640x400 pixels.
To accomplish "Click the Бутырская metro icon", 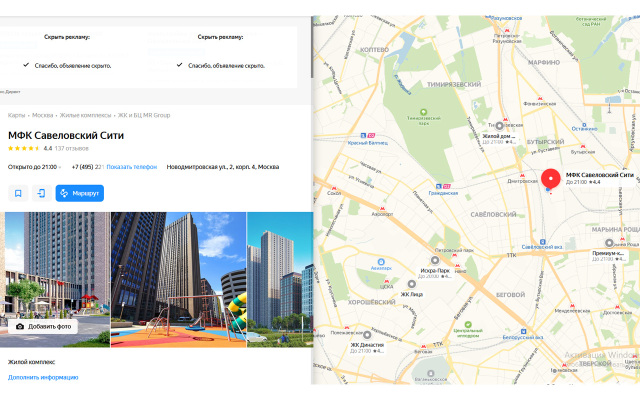I will click(x=583, y=147).
